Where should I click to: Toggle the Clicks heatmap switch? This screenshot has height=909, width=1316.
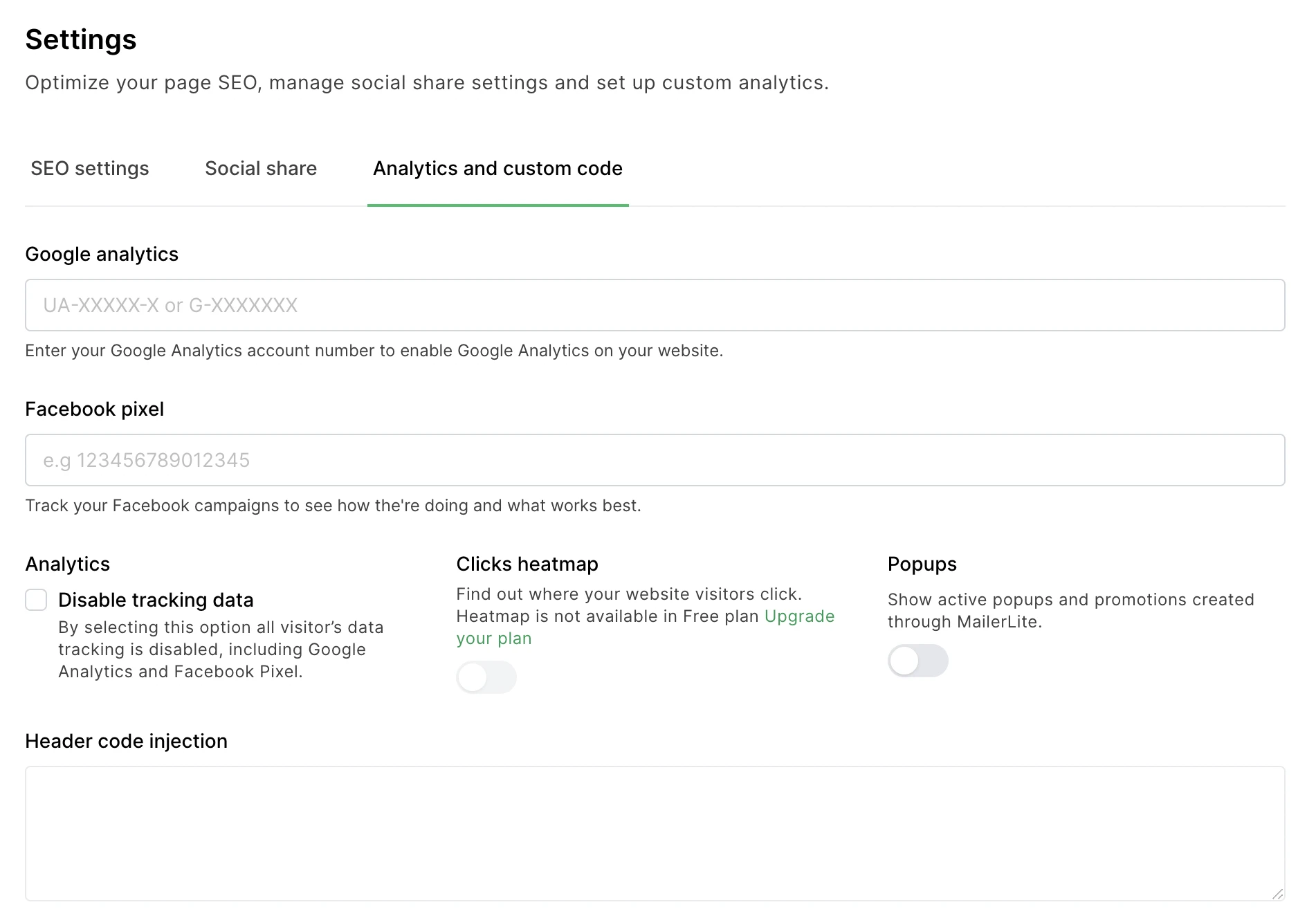(486, 677)
